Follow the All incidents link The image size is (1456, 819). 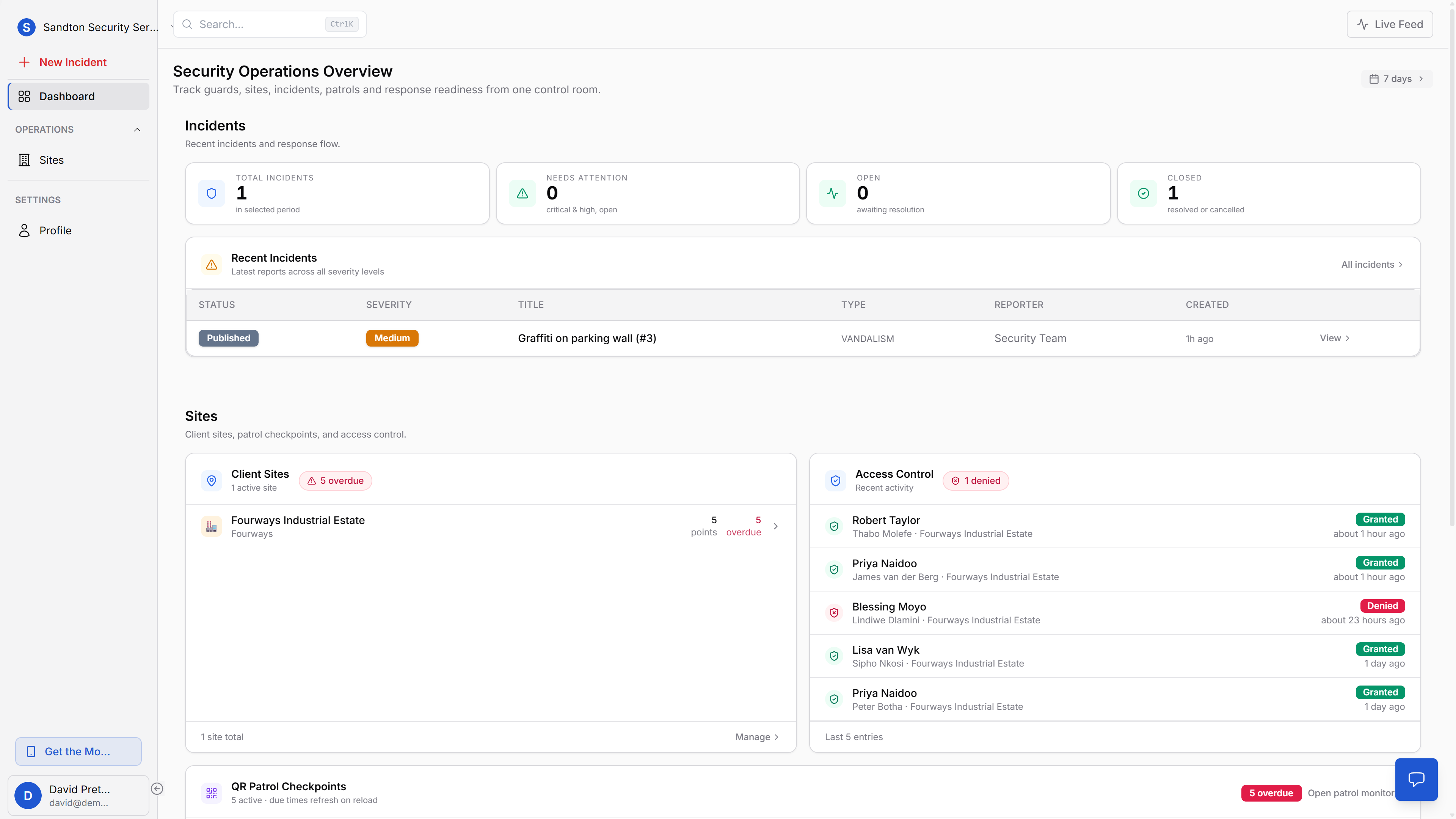1371,265
